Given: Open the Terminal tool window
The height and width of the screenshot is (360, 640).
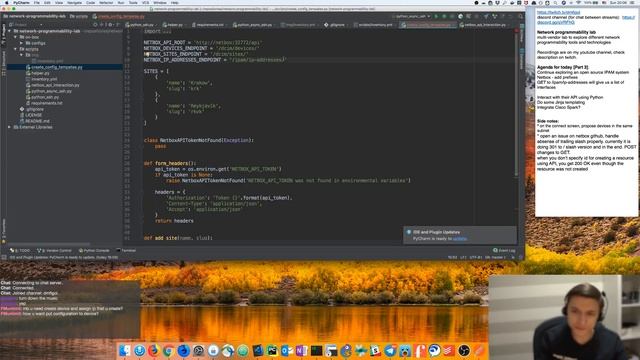Looking at the screenshot, I should pos(126,250).
